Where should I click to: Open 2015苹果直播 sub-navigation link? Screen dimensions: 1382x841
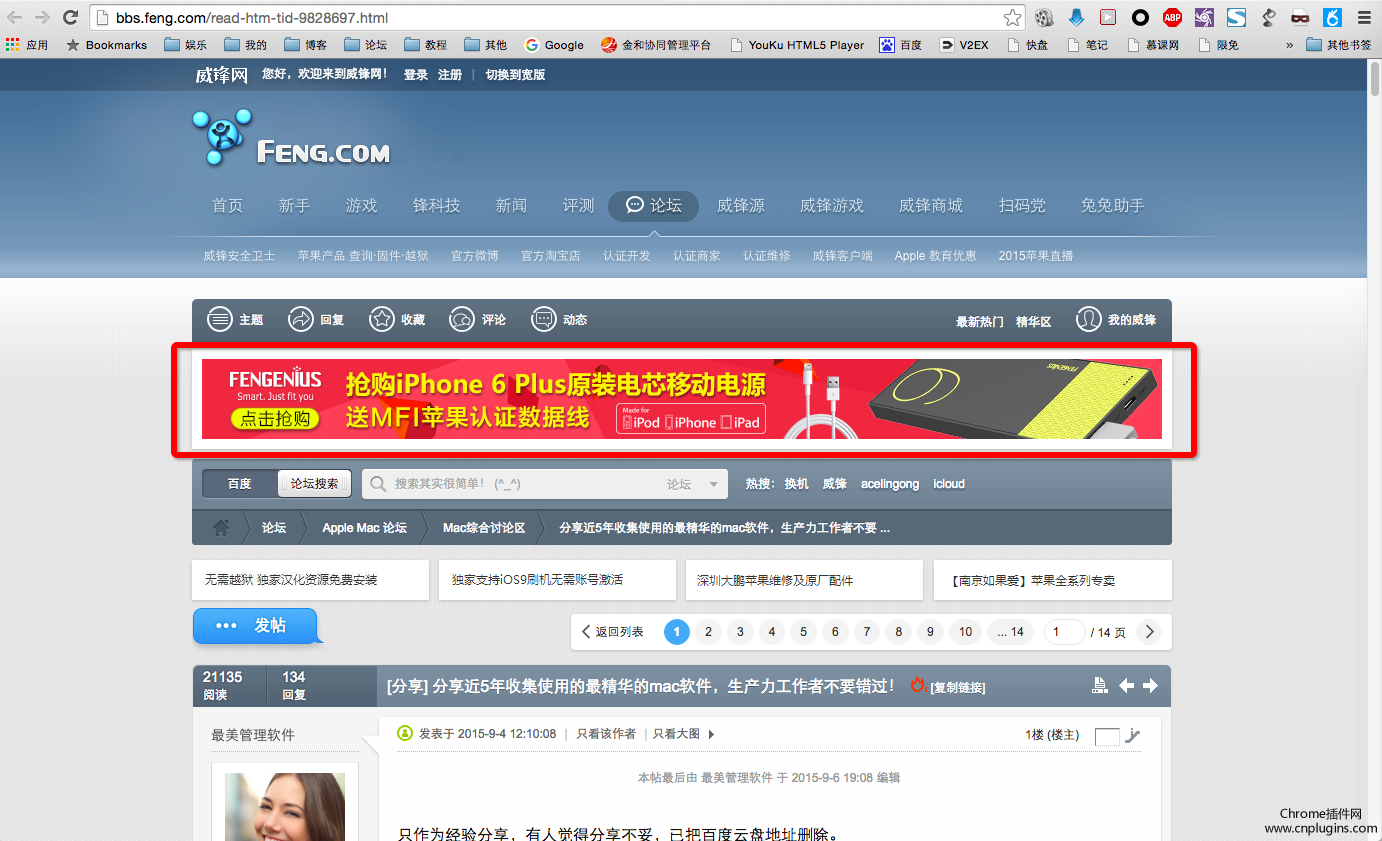(1036, 256)
